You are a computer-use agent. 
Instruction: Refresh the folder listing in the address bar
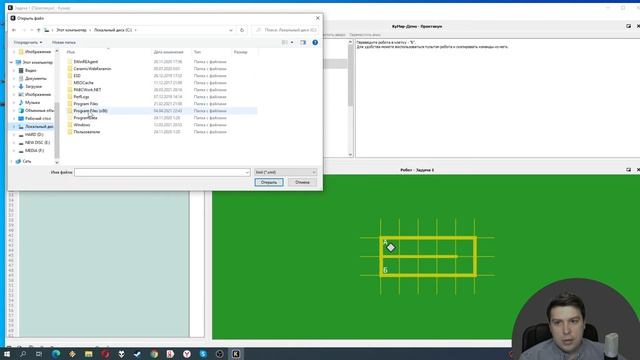242,30
